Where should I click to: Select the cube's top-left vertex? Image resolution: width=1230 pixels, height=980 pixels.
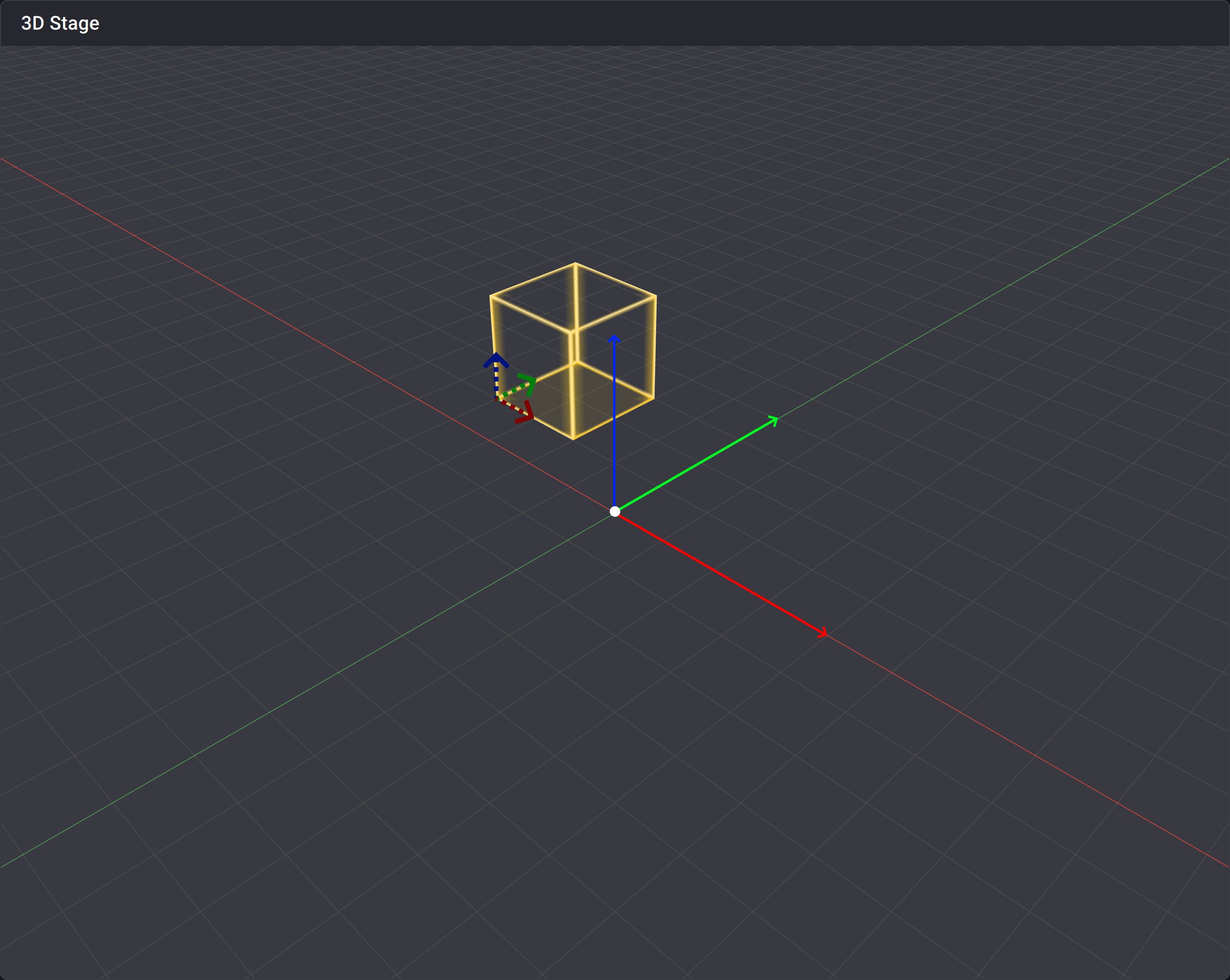click(x=491, y=296)
